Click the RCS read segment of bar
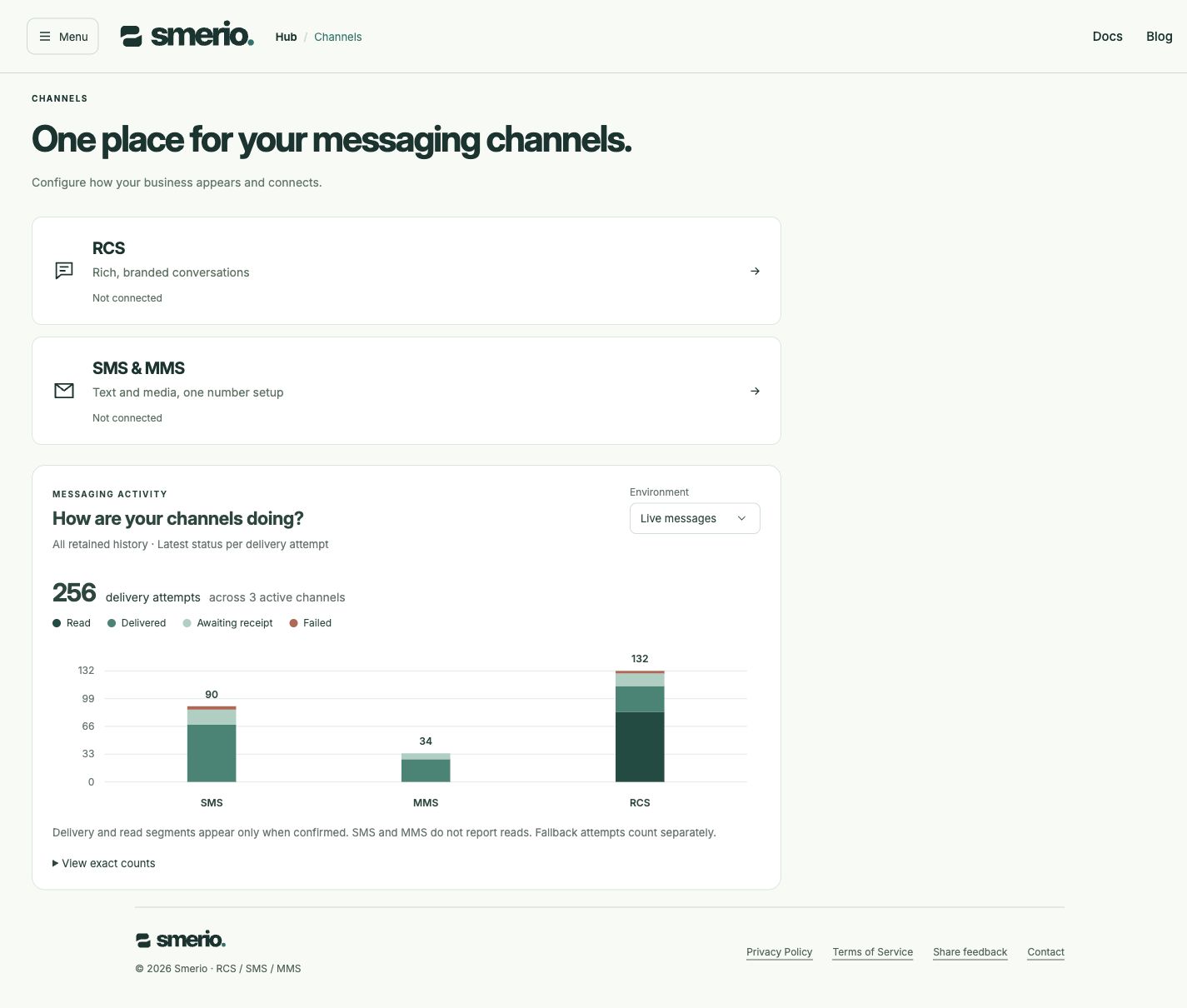Image resolution: width=1187 pixels, height=1008 pixels. [x=640, y=747]
